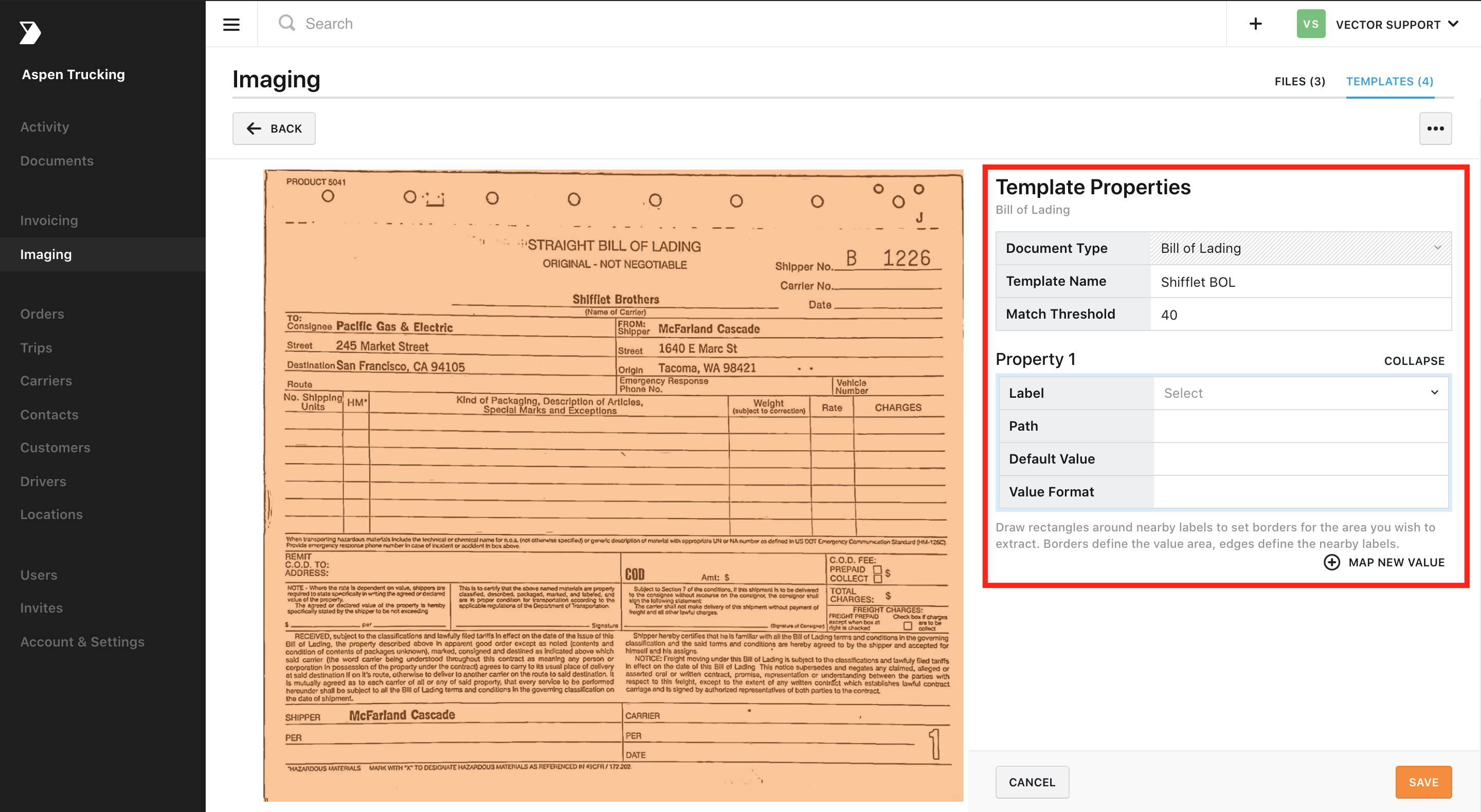Screen dimensions: 1481x812
Task: Edit the Template Name field
Action: (1301, 282)
